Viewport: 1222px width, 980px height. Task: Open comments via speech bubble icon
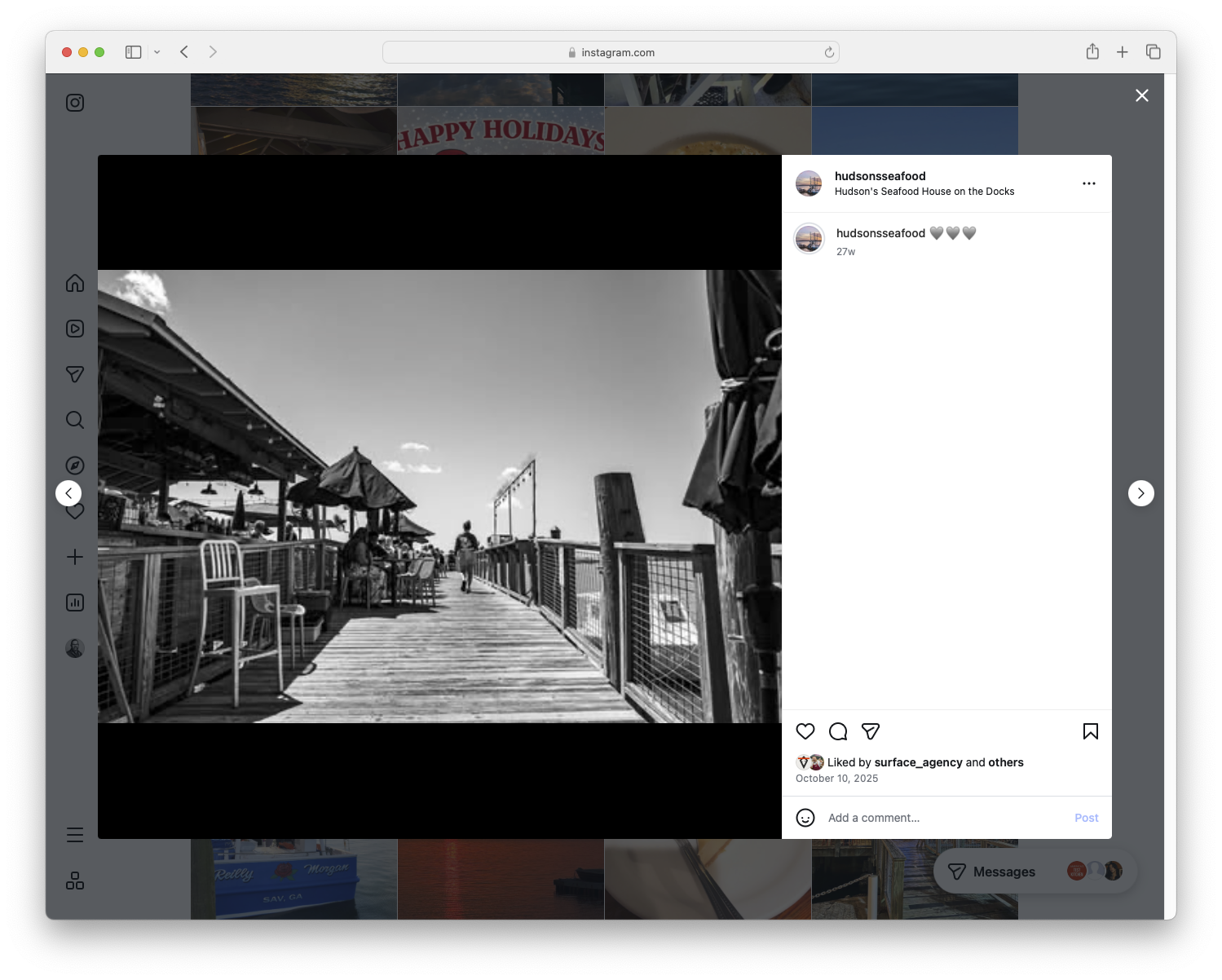click(x=838, y=731)
